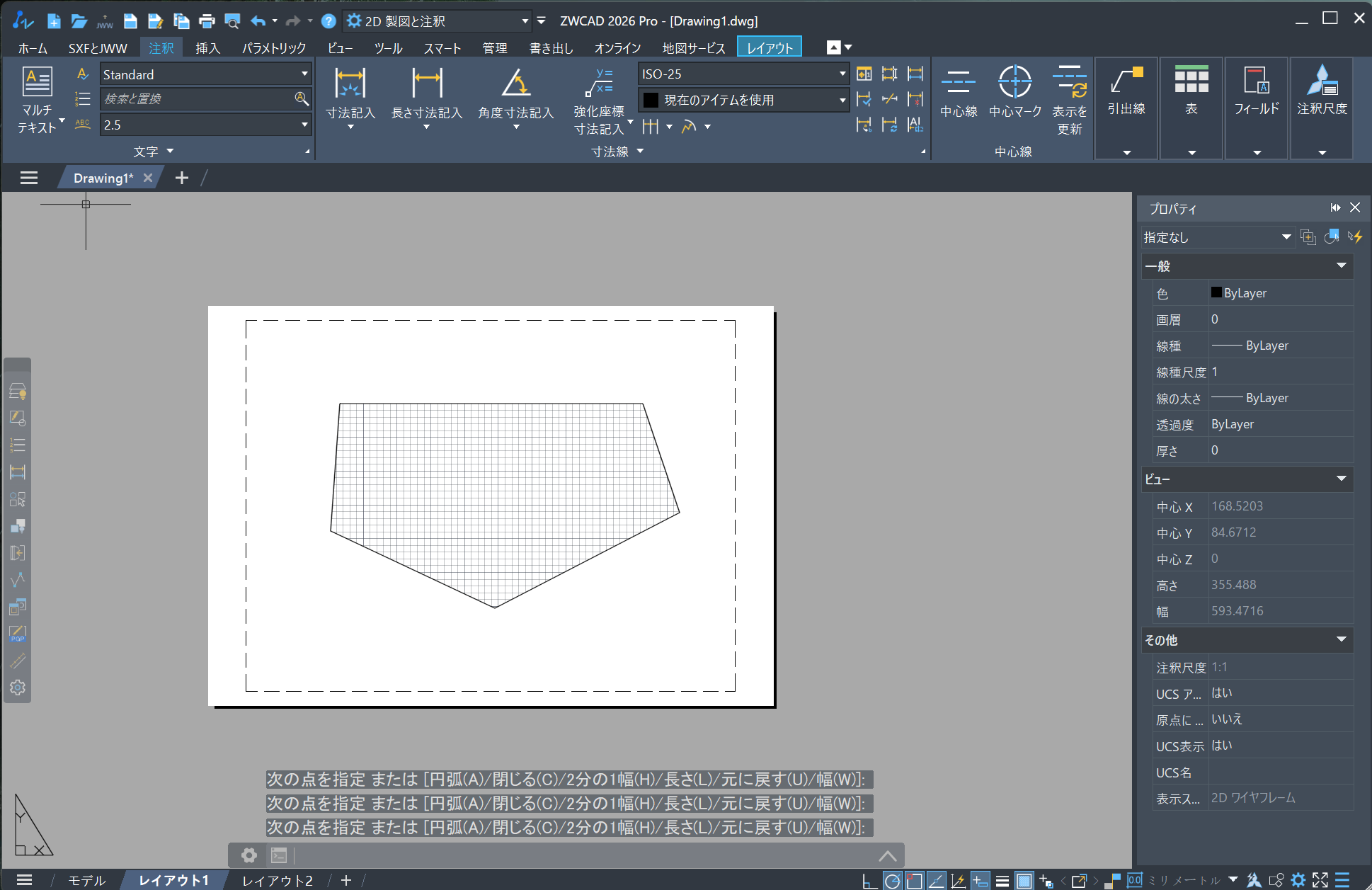Screen dimensions: 1372x890
Task: Toggle polar tracking in status bar
Action: coord(892,881)
